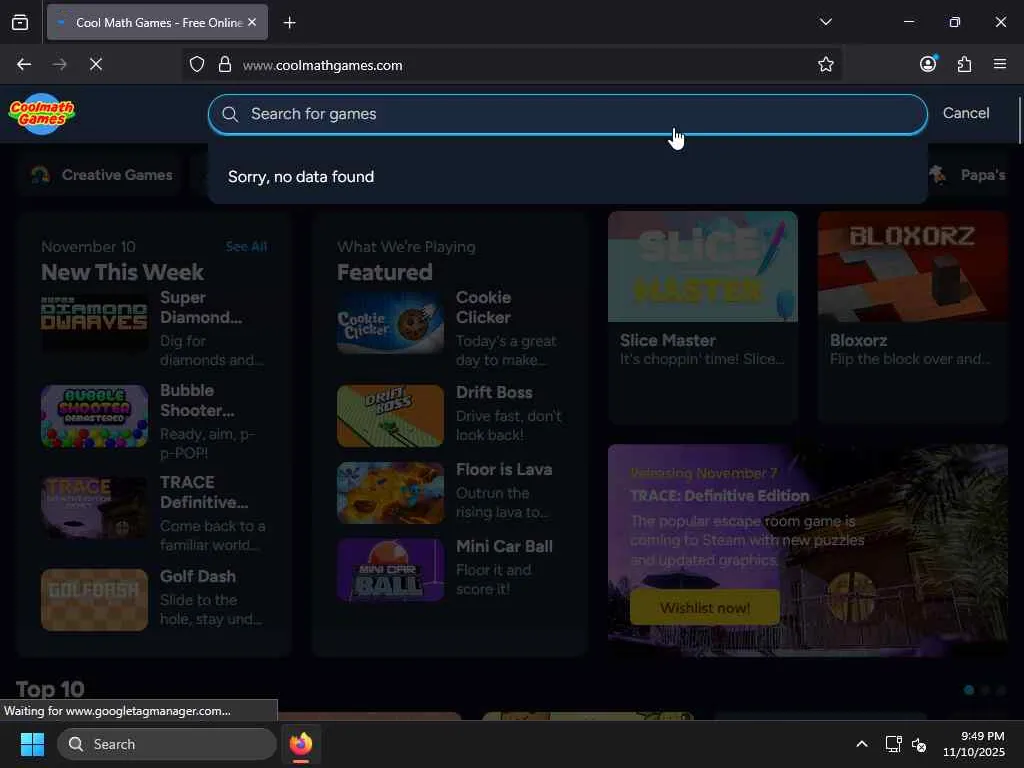Image resolution: width=1024 pixels, height=768 pixels.
Task: Open the Bloxorz game card
Action: coord(912,316)
